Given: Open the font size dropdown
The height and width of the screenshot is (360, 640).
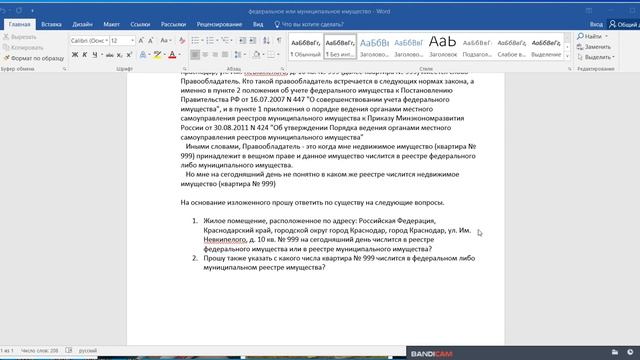Looking at the screenshot, I should tap(132, 40).
